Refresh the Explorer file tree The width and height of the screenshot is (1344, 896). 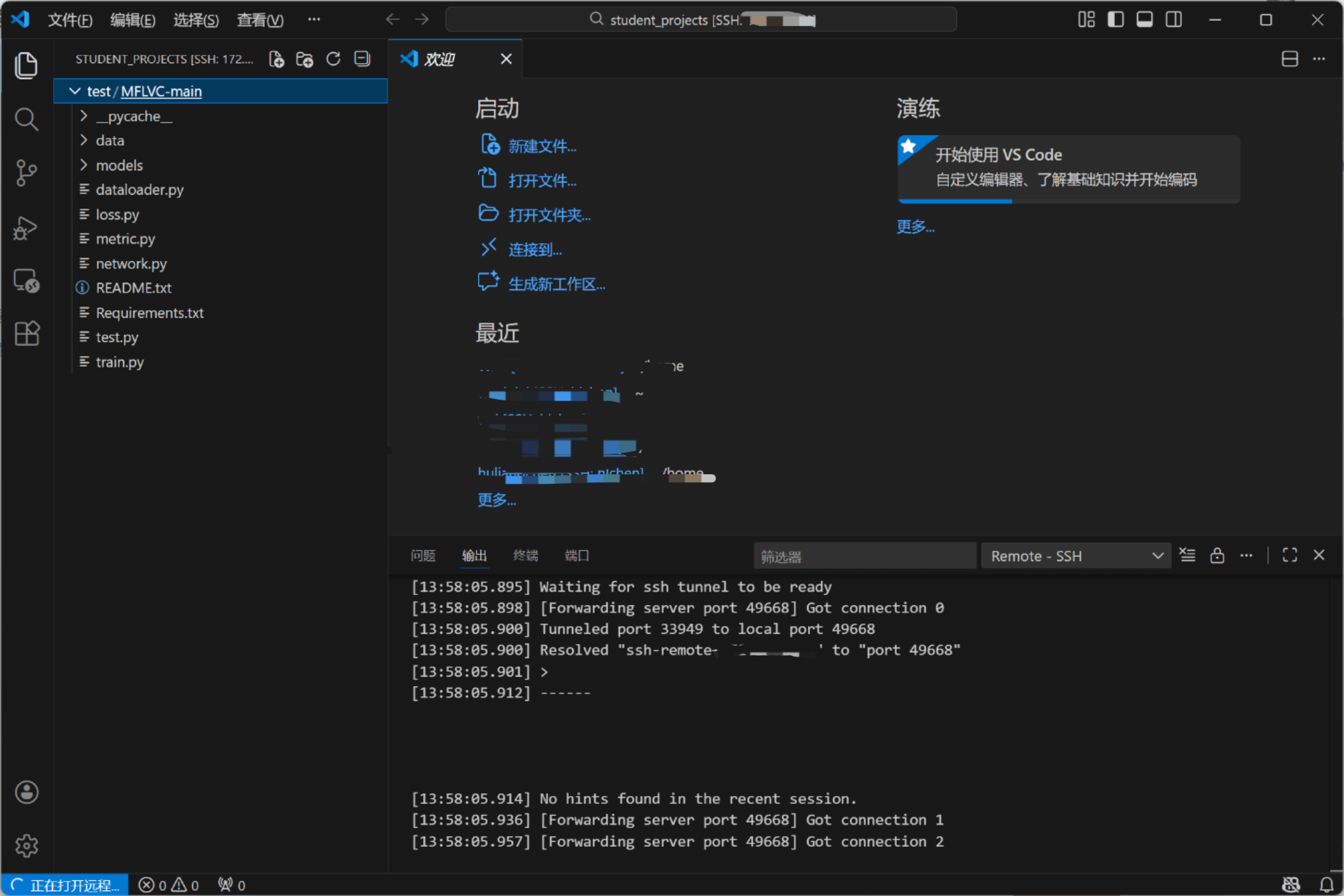pos(333,59)
